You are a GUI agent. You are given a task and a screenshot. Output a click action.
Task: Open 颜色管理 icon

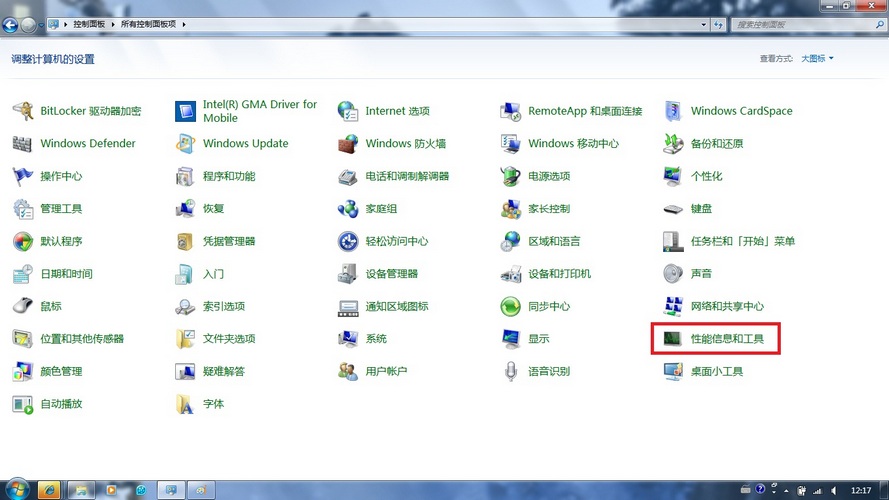(x=23, y=371)
